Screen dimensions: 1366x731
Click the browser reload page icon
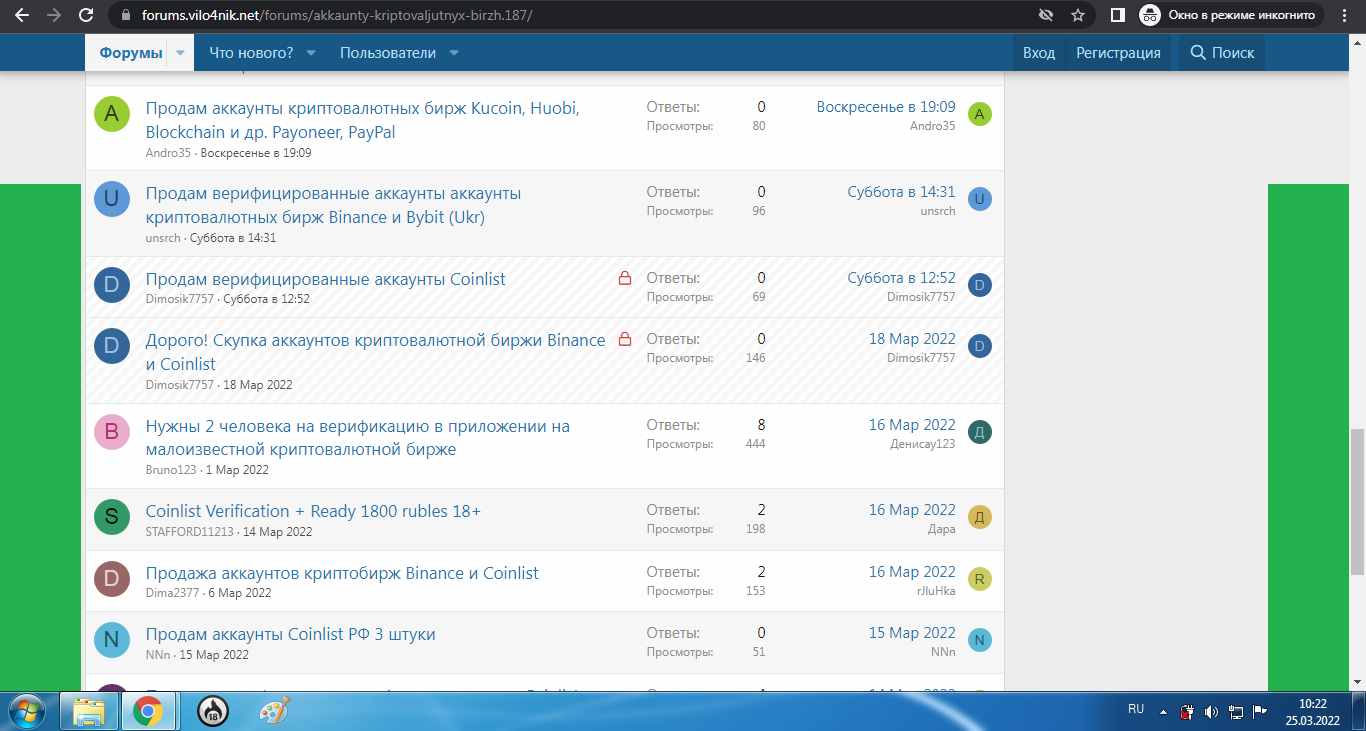[86, 16]
